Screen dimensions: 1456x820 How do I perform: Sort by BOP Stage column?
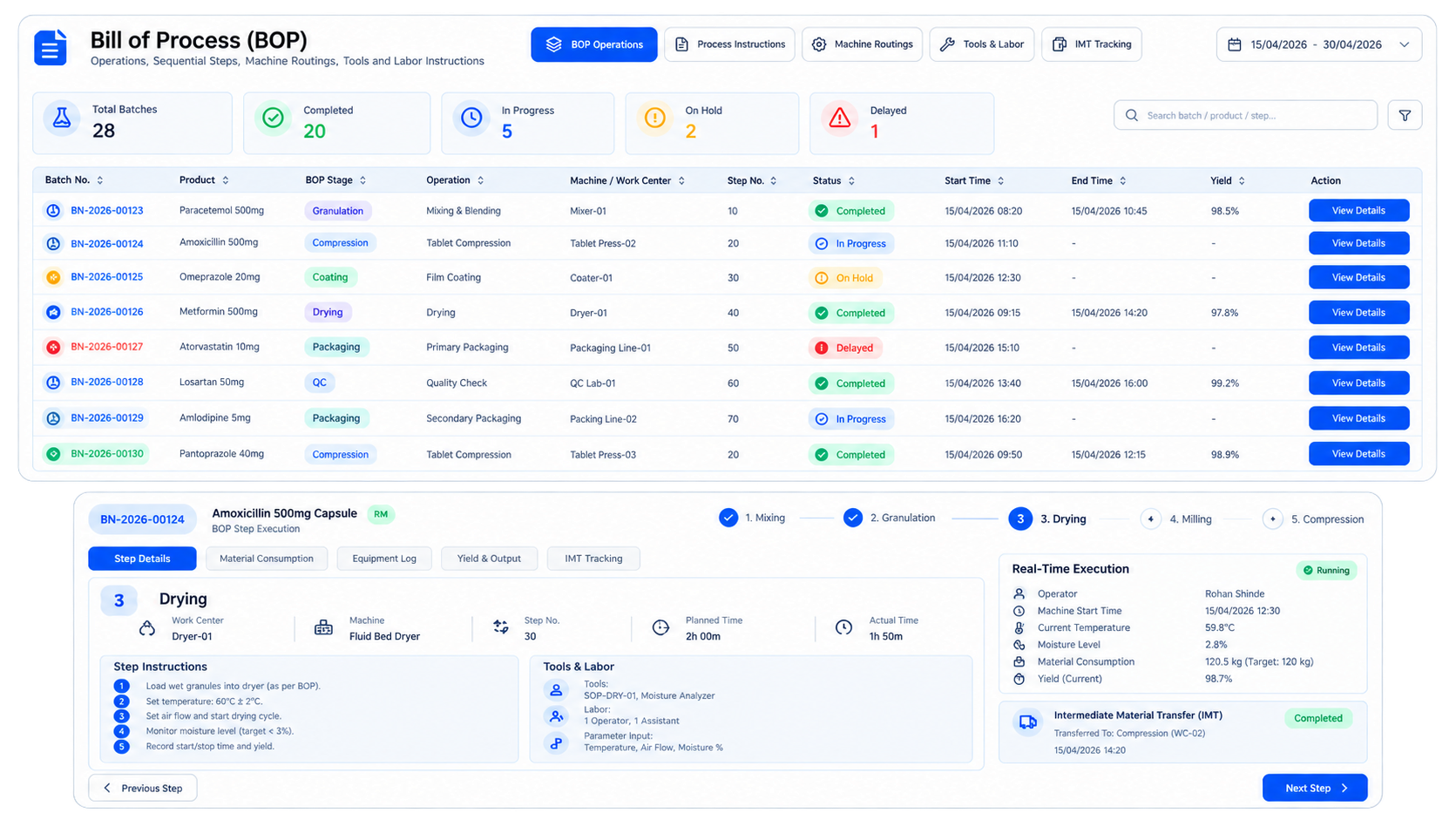[363, 180]
